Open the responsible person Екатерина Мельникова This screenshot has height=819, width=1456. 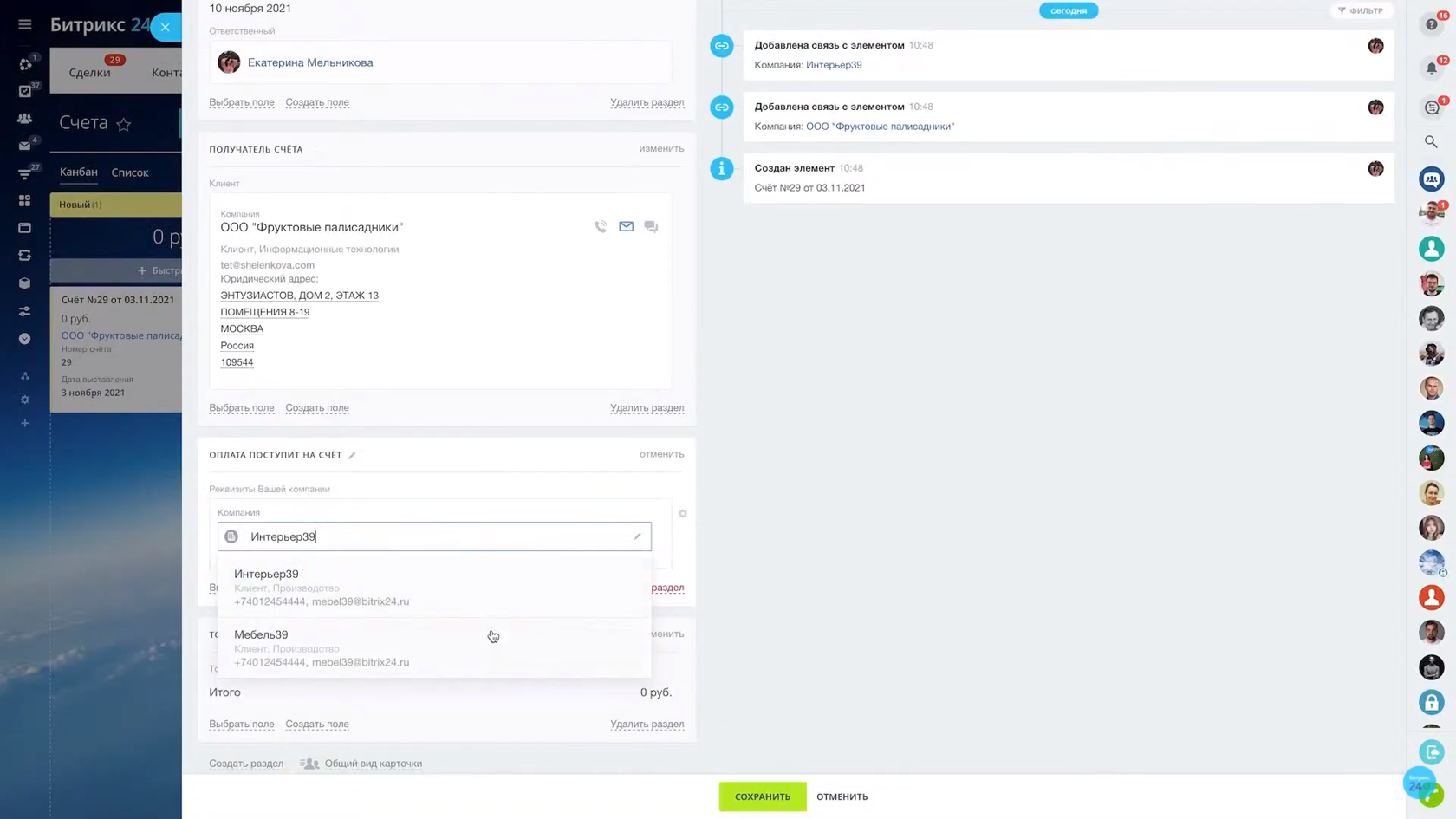pyautogui.click(x=310, y=62)
